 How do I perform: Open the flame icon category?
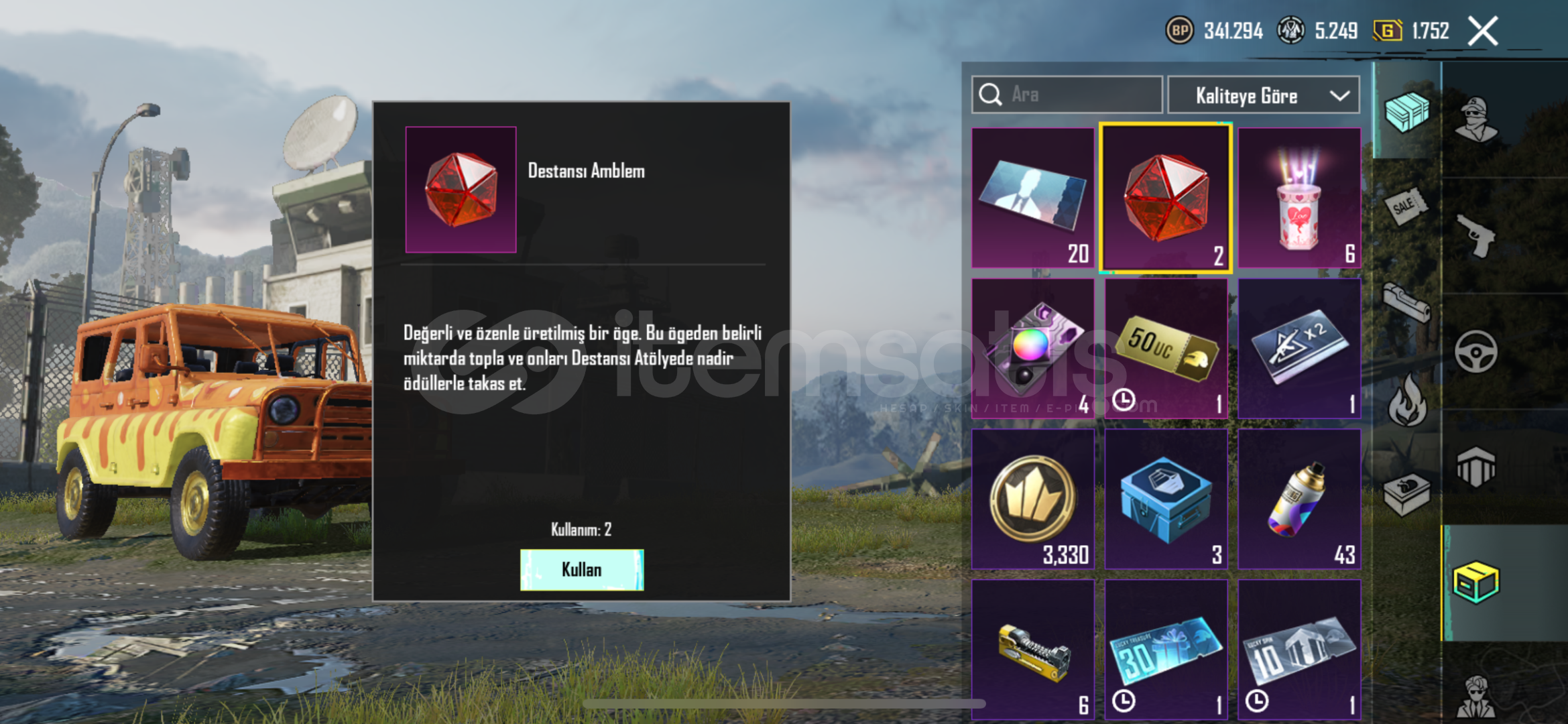click(1407, 400)
